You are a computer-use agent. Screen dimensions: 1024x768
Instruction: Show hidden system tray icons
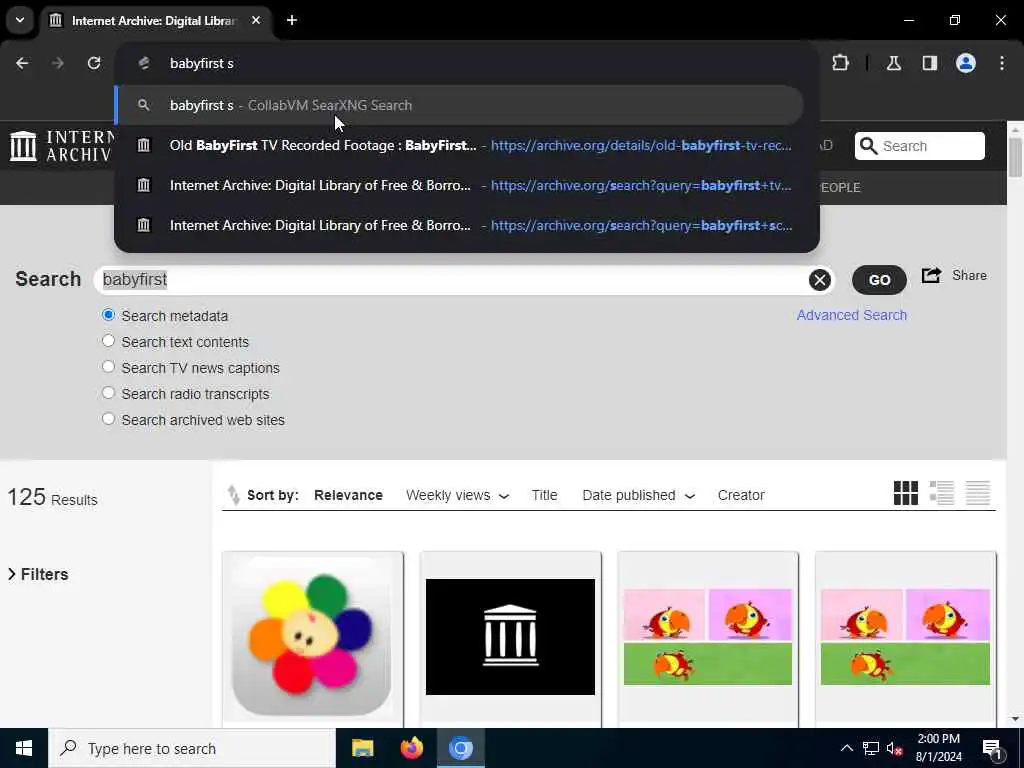pos(846,748)
